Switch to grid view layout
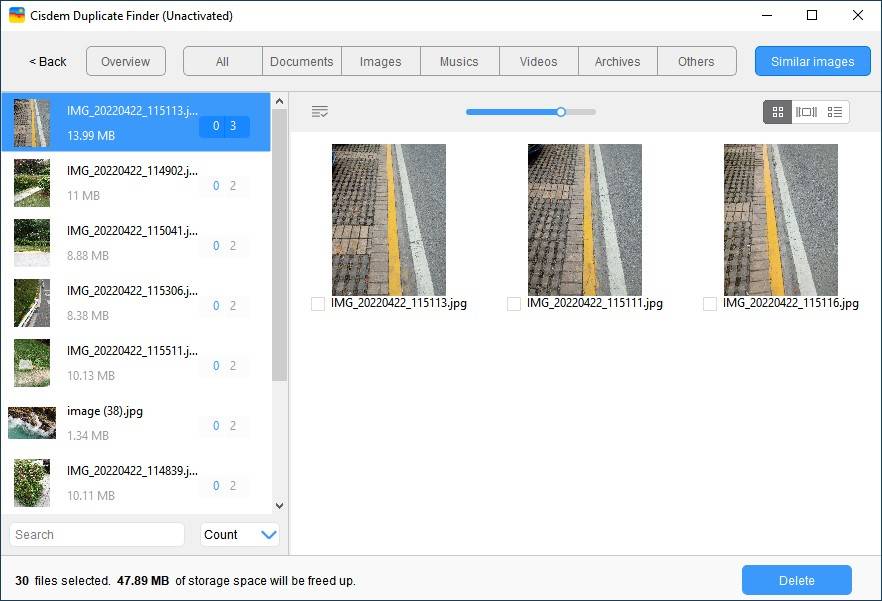 [777, 111]
